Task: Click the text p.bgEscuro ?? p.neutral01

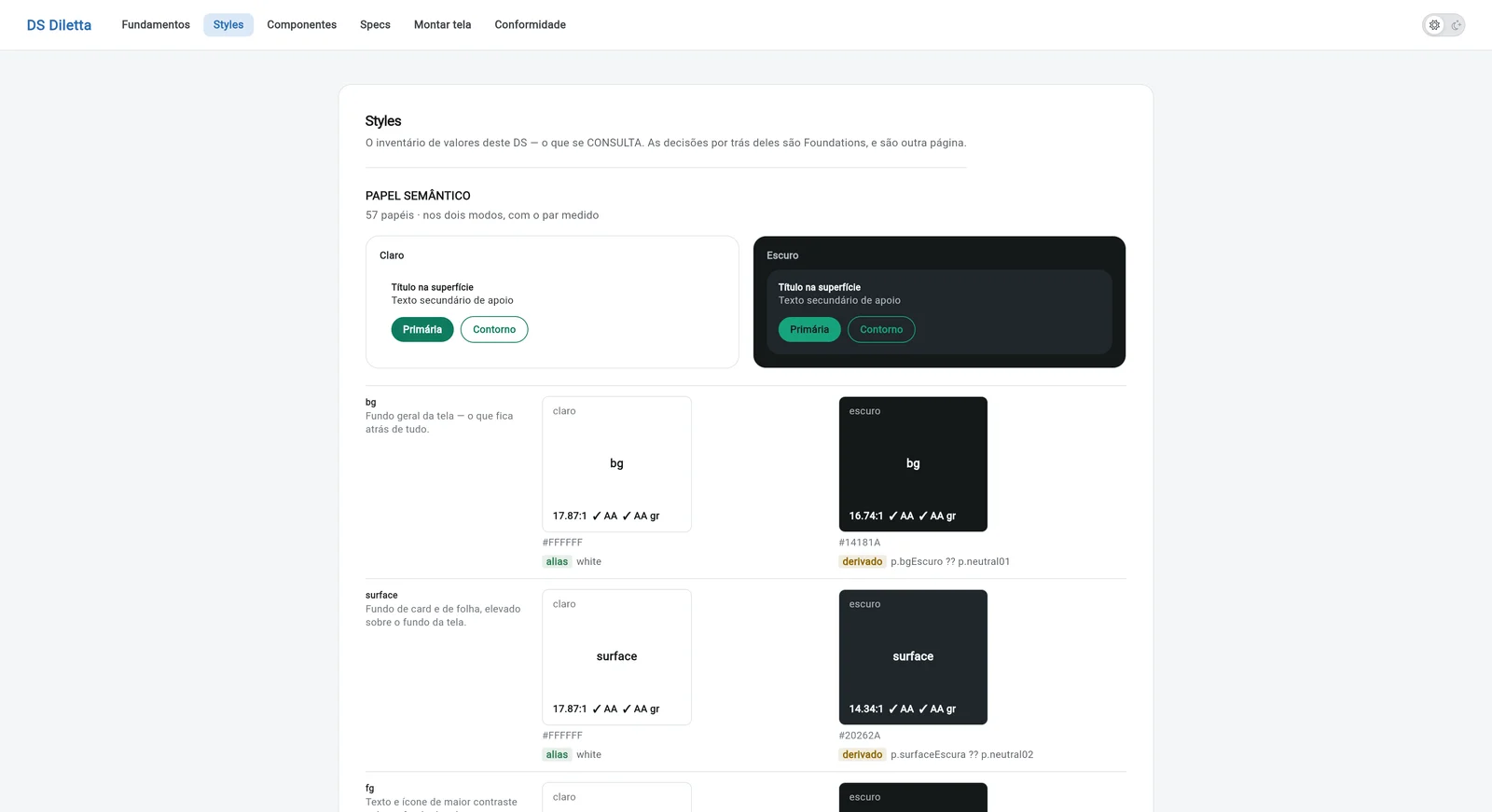Action: click(x=950, y=562)
